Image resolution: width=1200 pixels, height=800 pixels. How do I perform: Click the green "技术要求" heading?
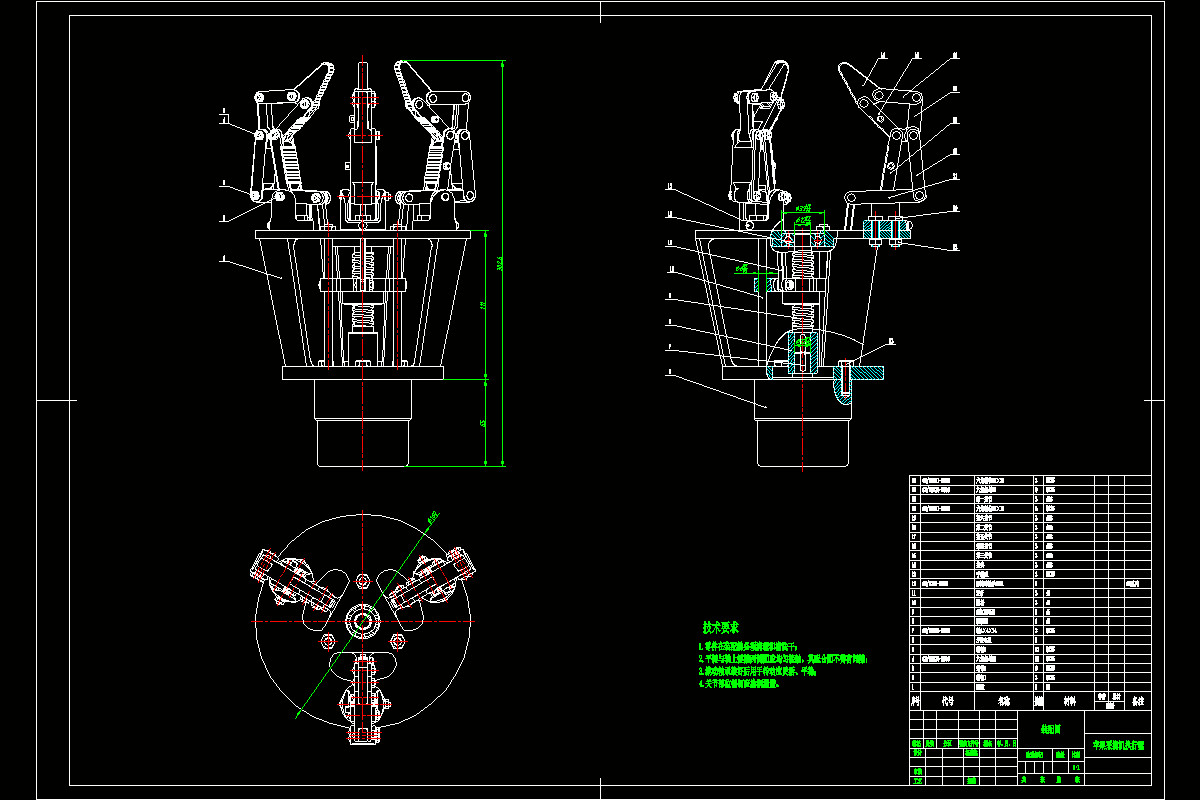click(721, 628)
